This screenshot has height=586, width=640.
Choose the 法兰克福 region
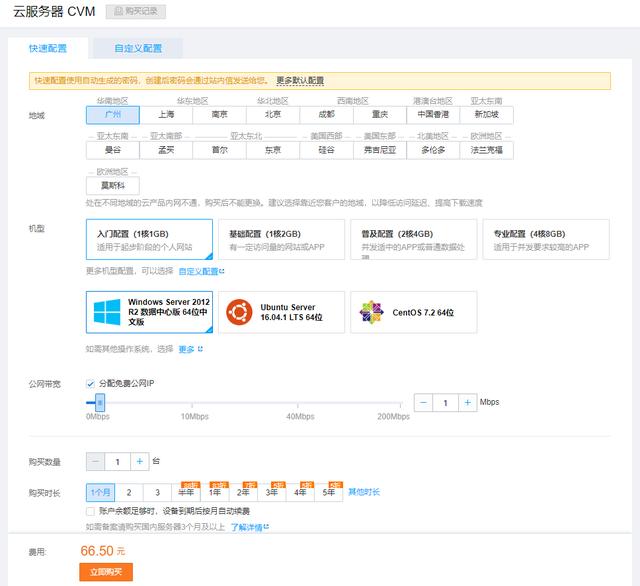[x=487, y=150]
